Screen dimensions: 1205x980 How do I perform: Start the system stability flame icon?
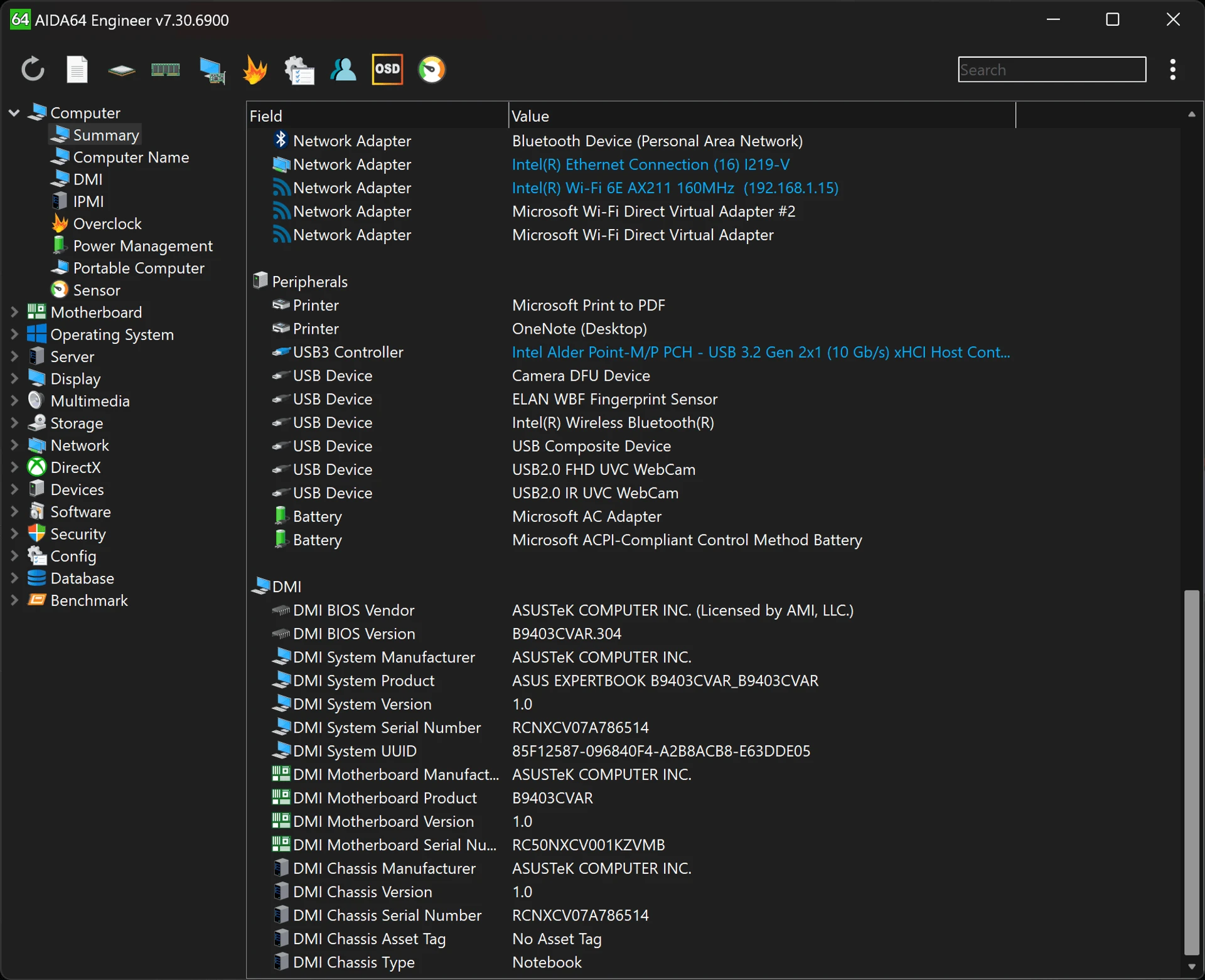[255, 70]
